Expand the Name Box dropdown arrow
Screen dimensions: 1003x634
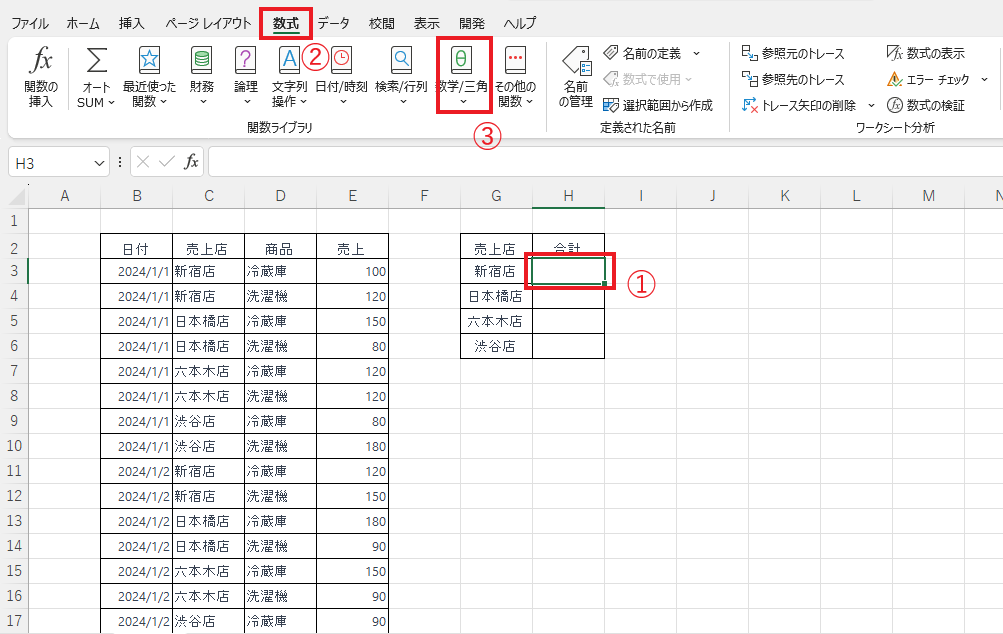pos(99,163)
